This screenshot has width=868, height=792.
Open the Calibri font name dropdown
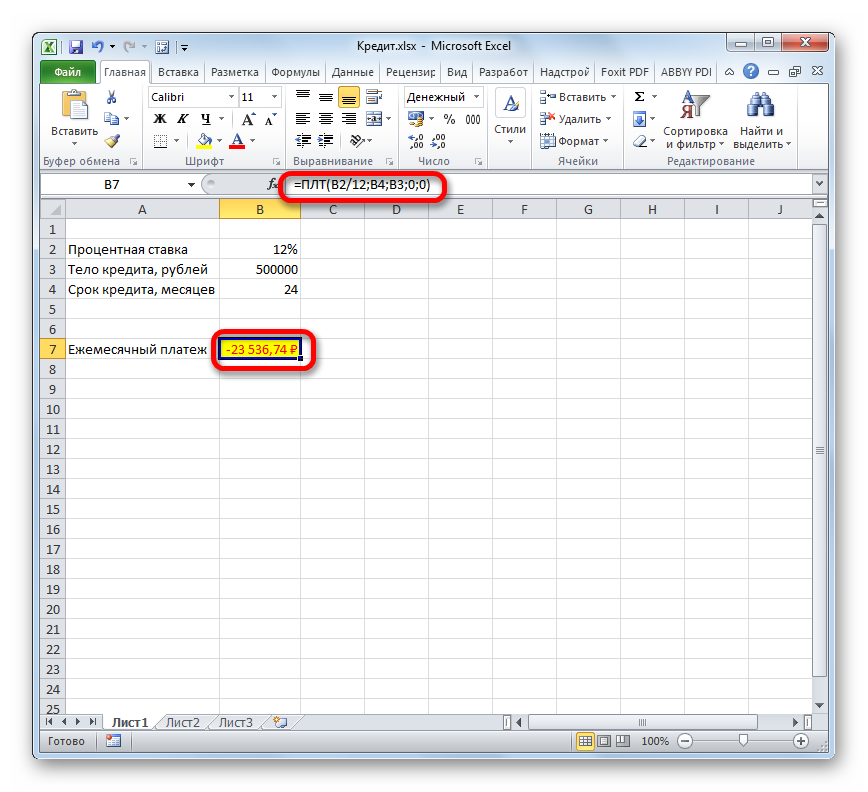[x=229, y=97]
